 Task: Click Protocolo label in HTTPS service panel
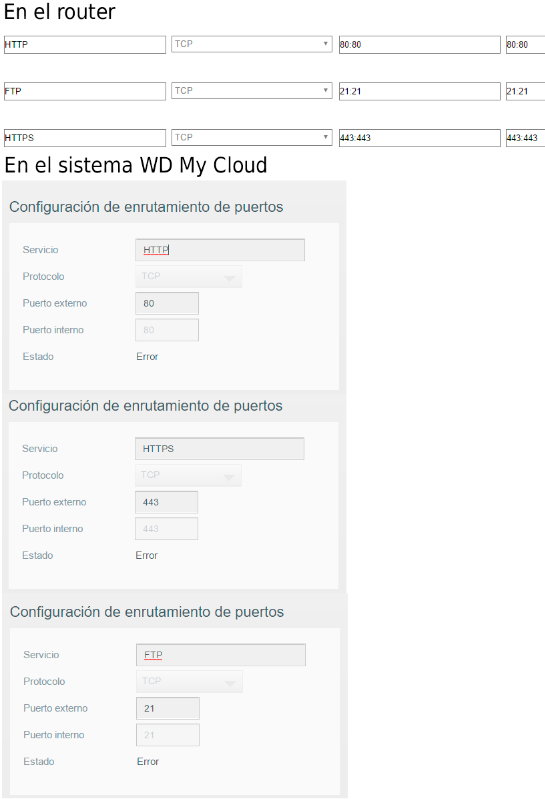(43, 475)
